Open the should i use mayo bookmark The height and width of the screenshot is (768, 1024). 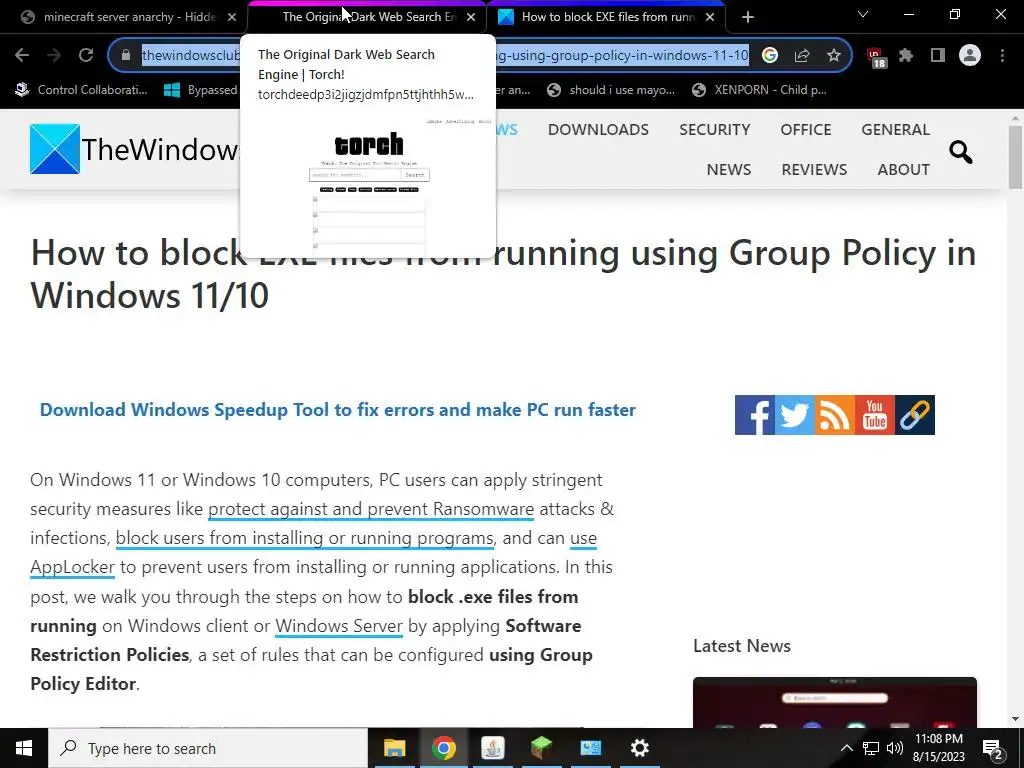click(x=611, y=90)
